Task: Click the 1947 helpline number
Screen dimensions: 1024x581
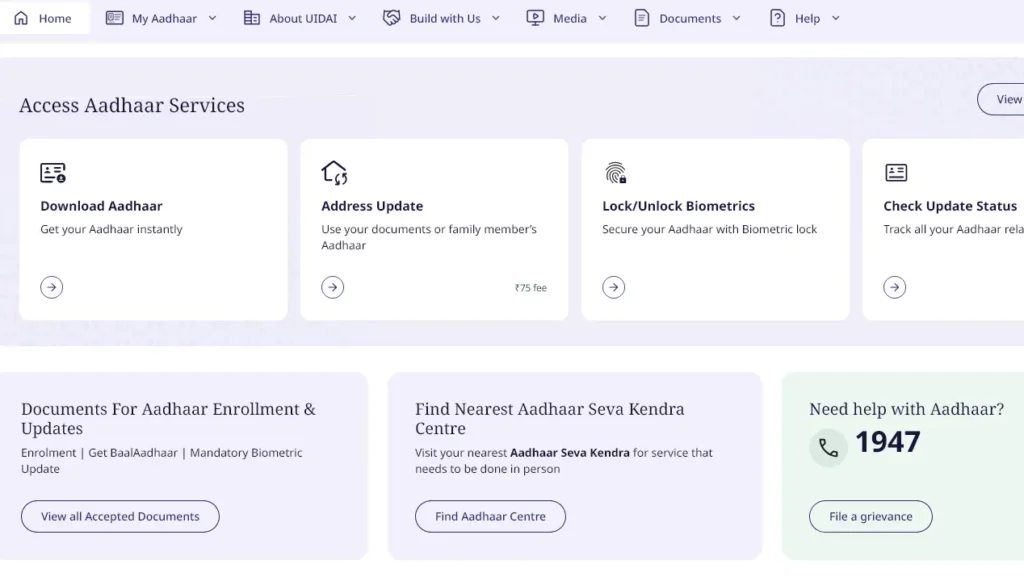Action: [888, 442]
